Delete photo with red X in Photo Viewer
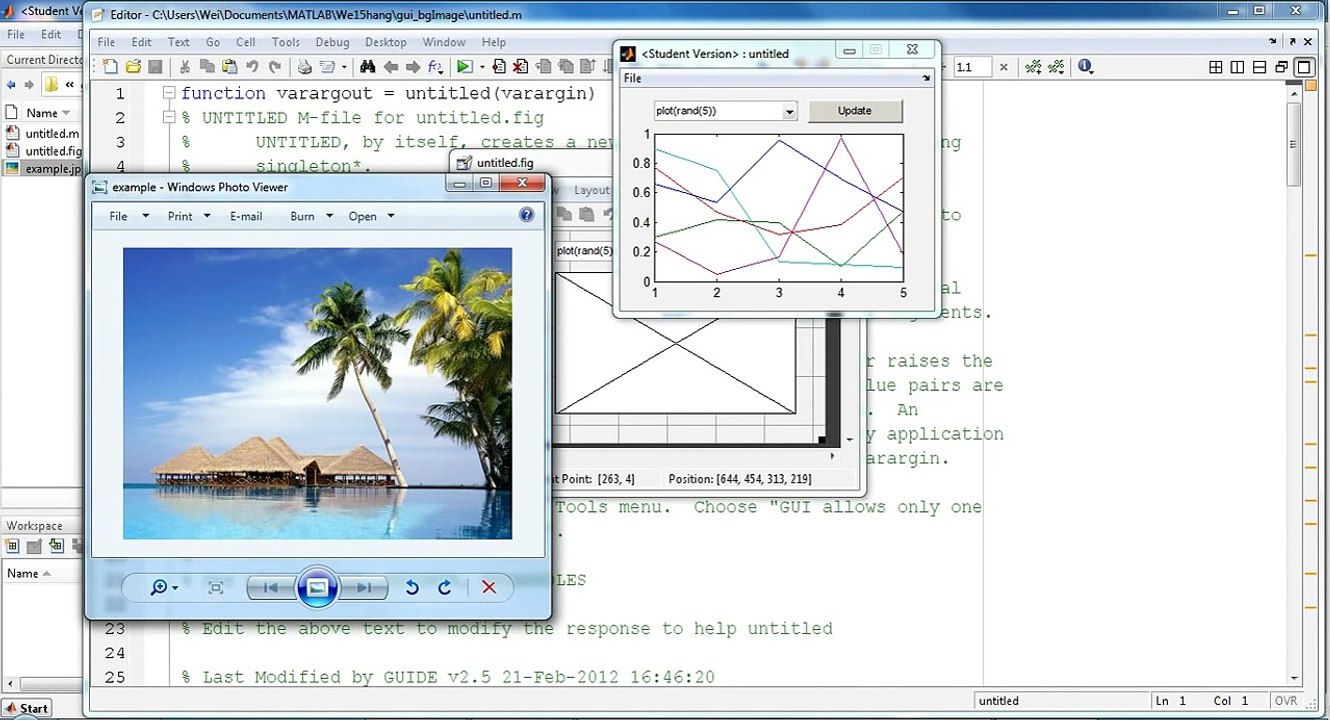This screenshot has width=1330, height=720. tap(489, 587)
